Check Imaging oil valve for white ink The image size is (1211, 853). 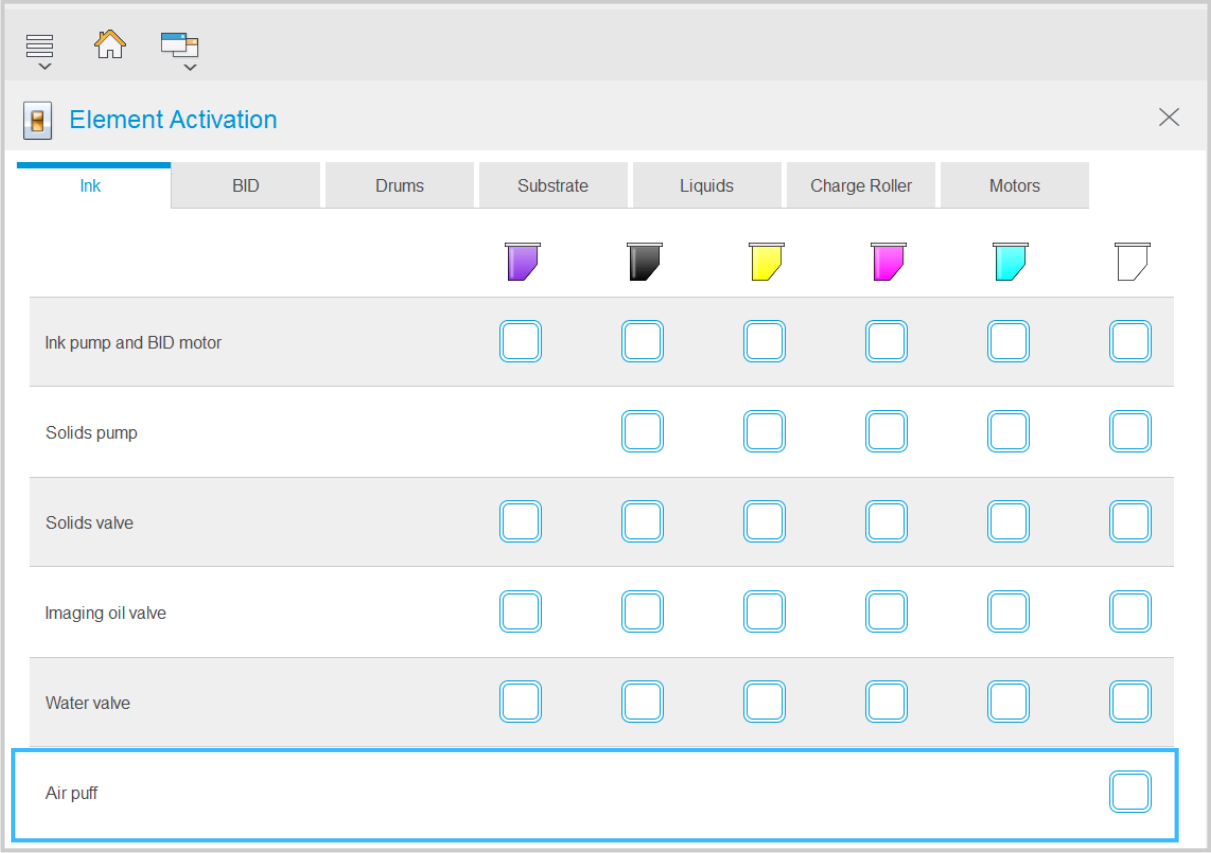tap(1130, 611)
